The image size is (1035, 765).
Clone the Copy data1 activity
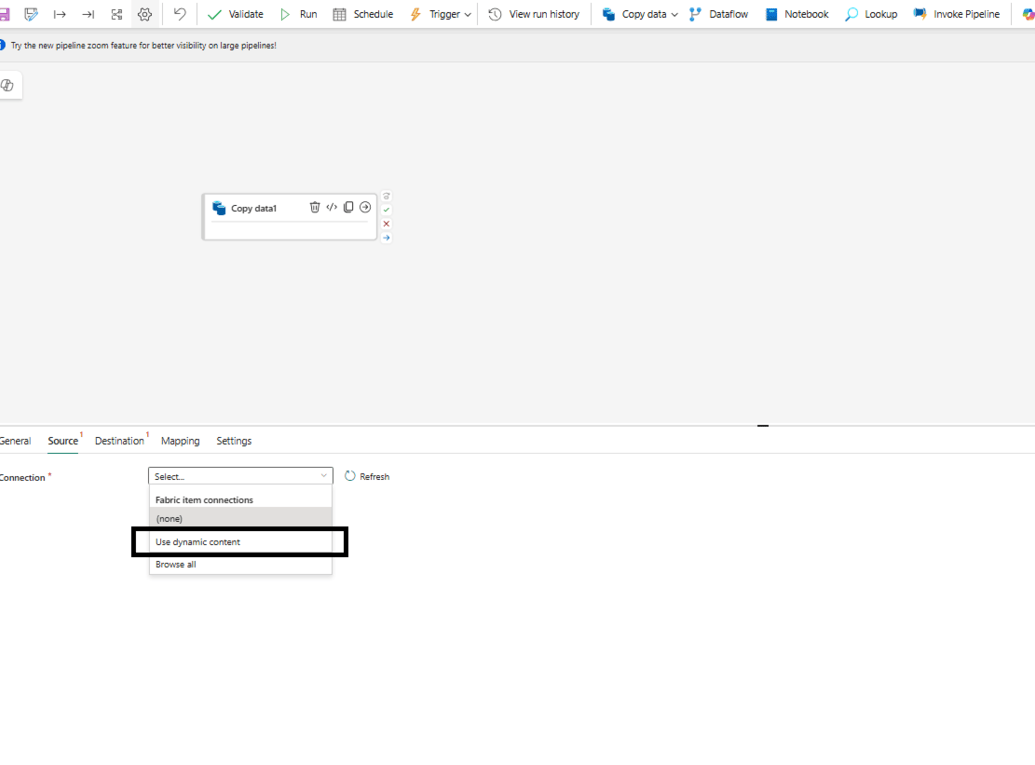tap(349, 207)
